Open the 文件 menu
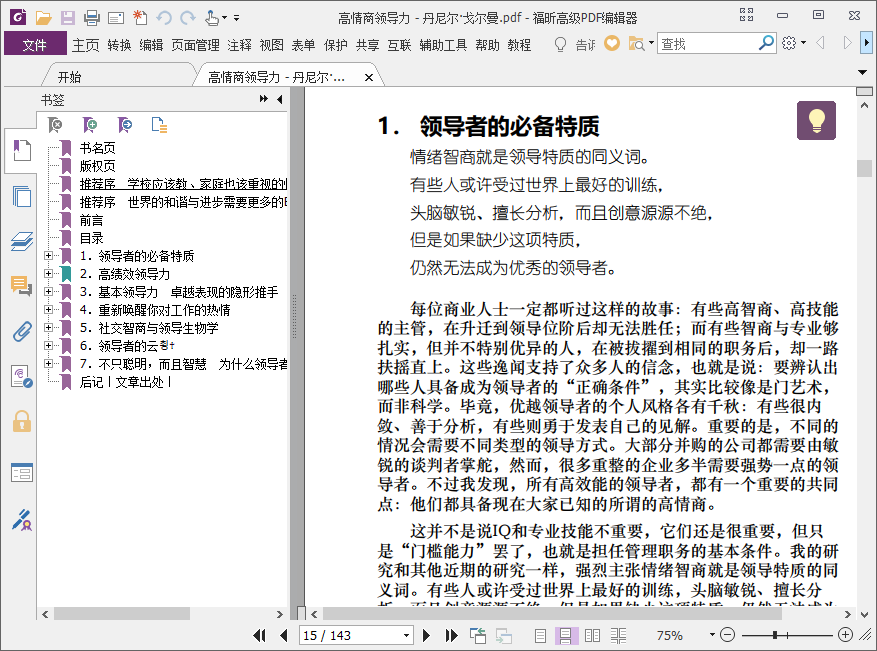877x651 pixels. click(35, 44)
